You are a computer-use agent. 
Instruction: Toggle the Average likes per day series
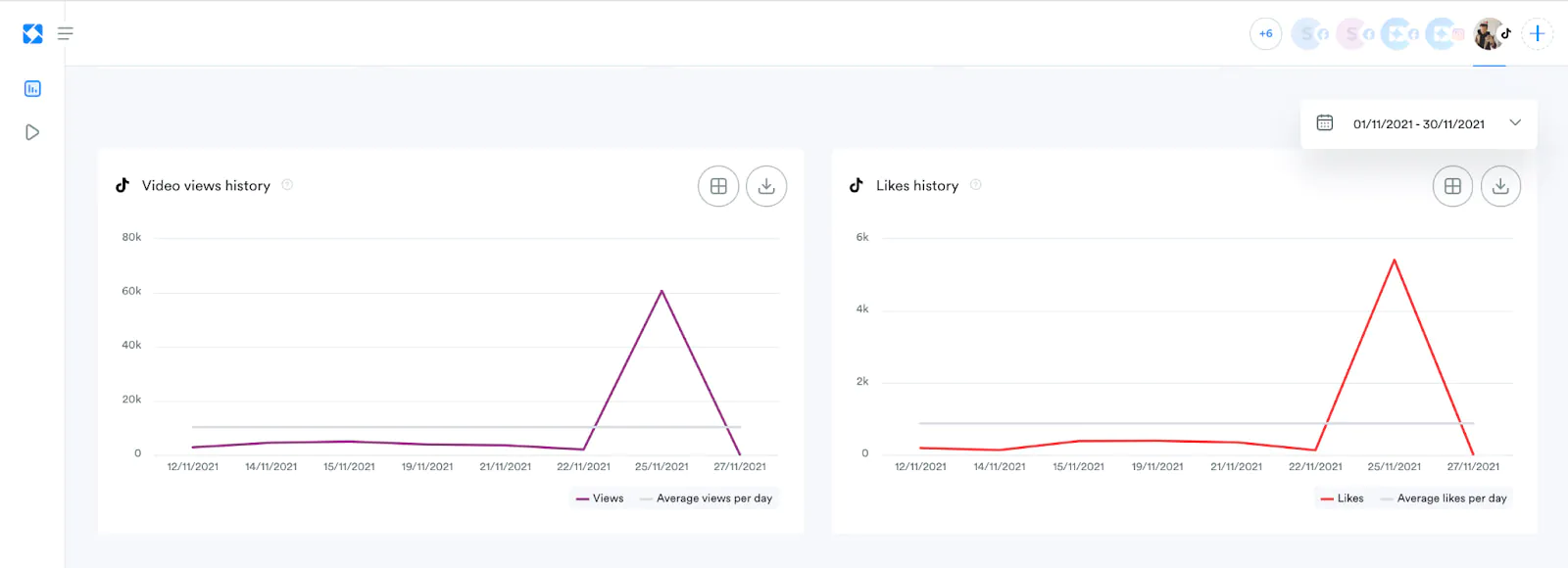pos(1444,498)
